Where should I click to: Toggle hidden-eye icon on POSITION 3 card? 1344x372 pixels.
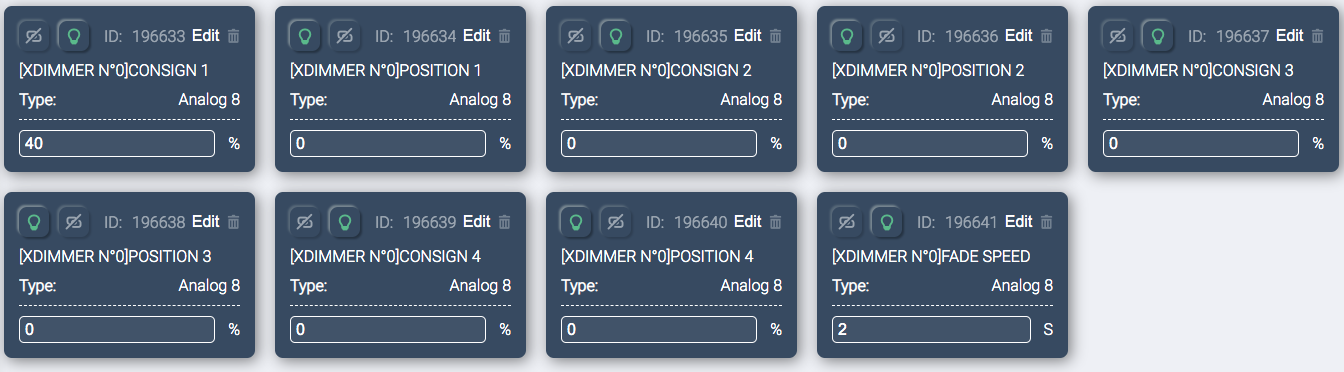point(73,222)
